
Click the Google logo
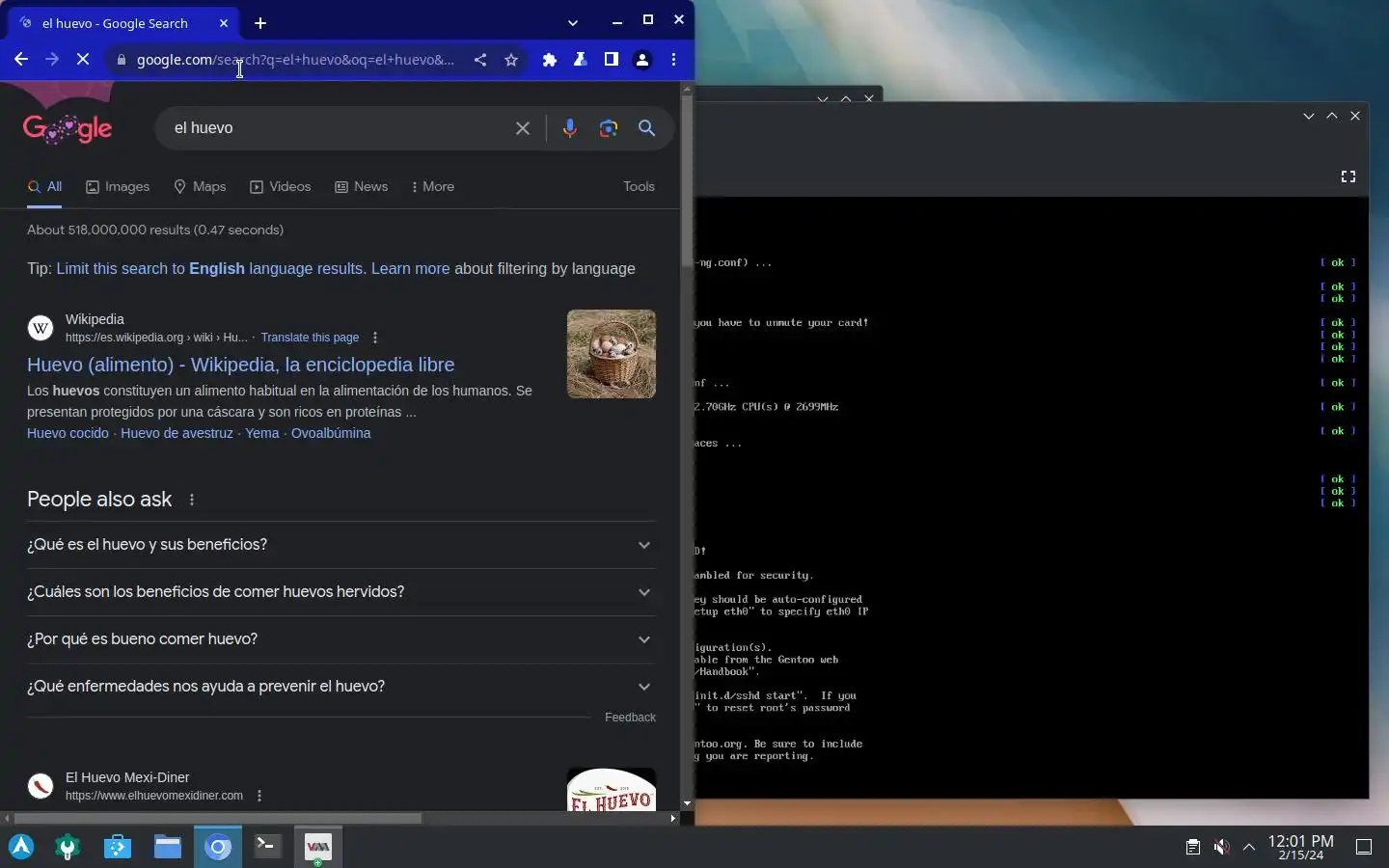tap(68, 128)
